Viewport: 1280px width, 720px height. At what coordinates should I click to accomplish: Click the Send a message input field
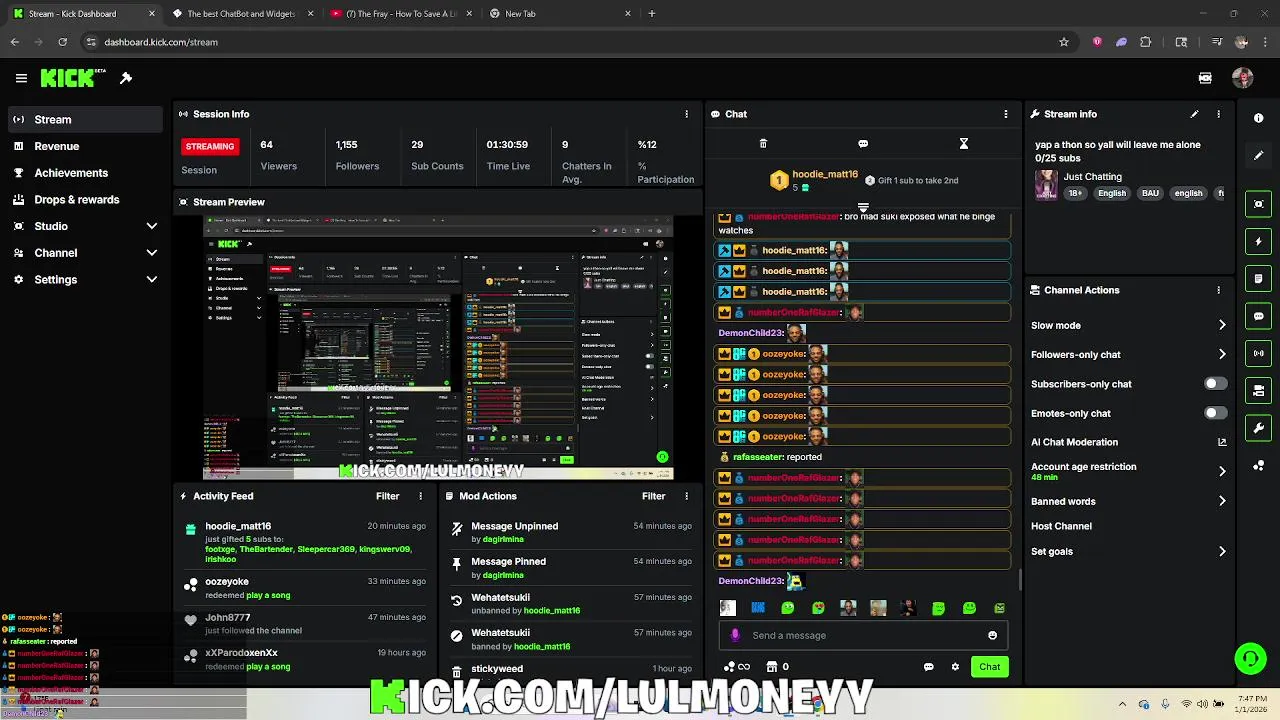click(862, 635)
